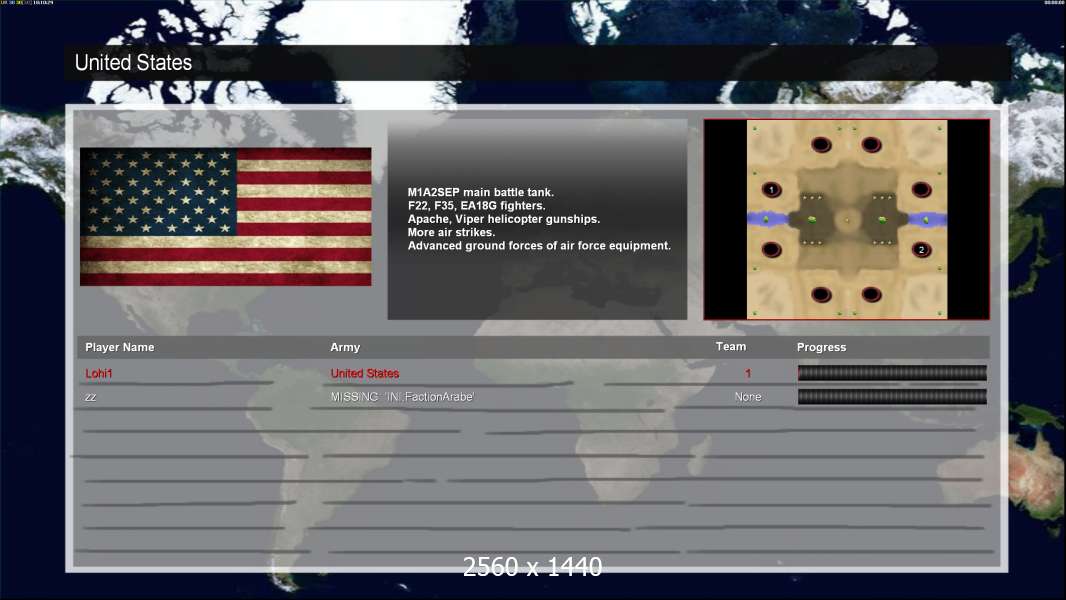Click Lohi1's army 'United States' cell
The width and height of the screenshot is (1066, 600).
pos(364,373)
